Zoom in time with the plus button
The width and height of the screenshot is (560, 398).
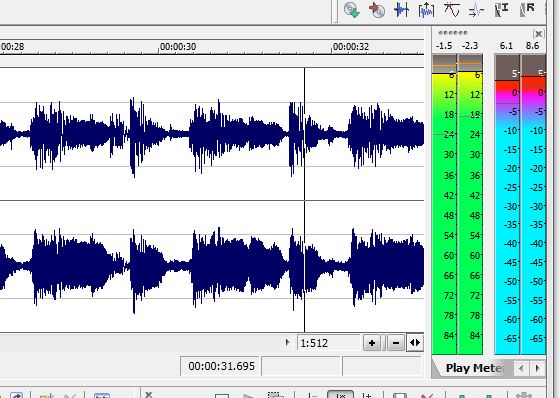tap(372, 343)
